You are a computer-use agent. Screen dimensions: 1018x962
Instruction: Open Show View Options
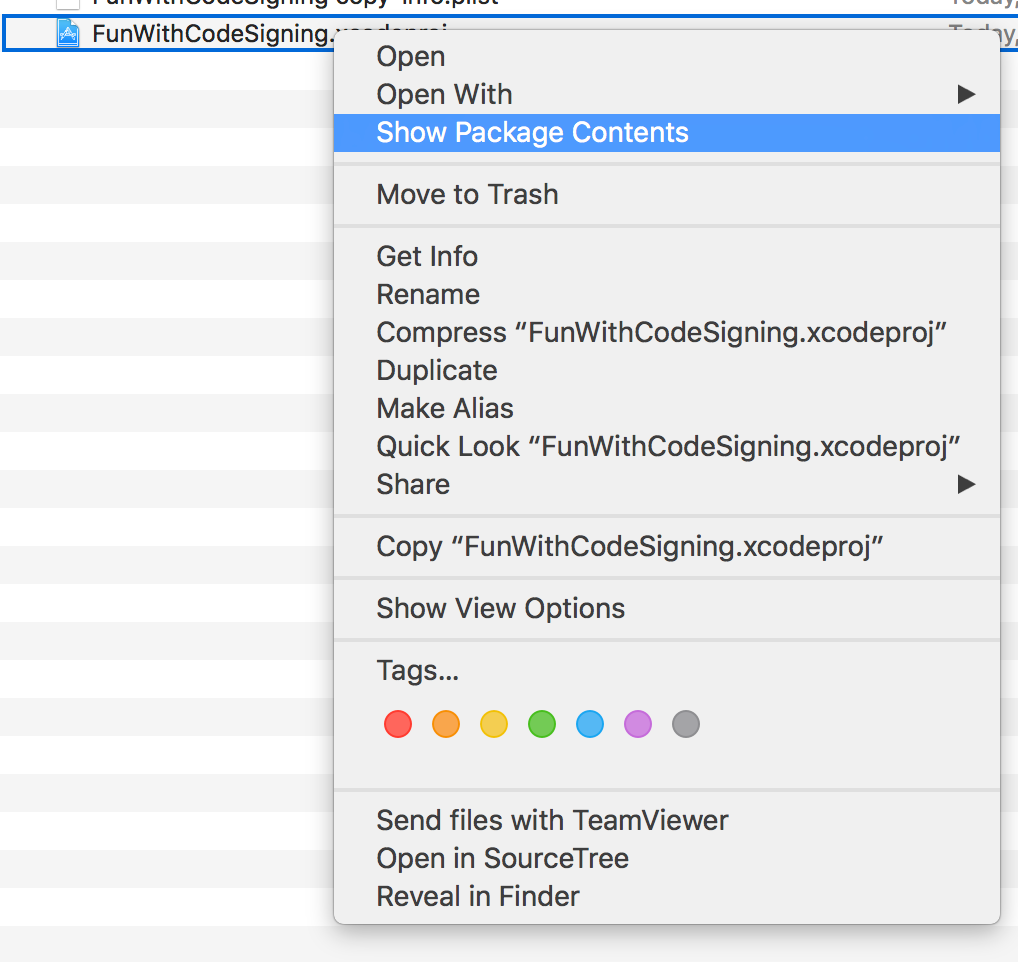tap(500, 609)
